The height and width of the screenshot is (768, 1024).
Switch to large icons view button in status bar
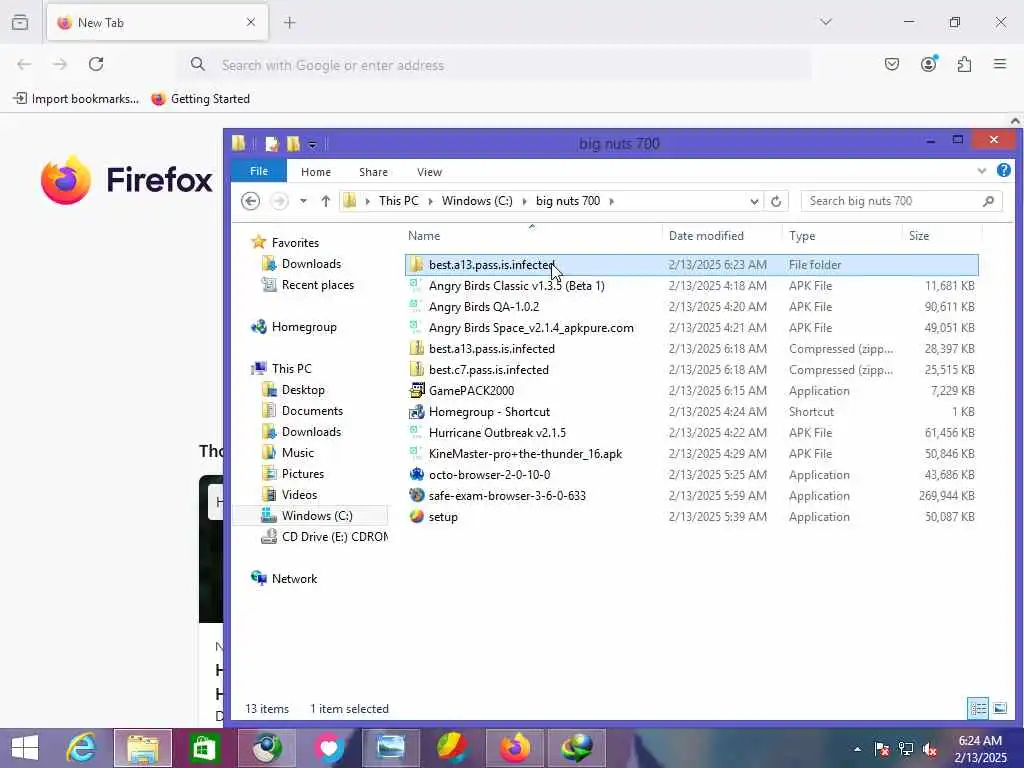click(x=1000, y=708)
